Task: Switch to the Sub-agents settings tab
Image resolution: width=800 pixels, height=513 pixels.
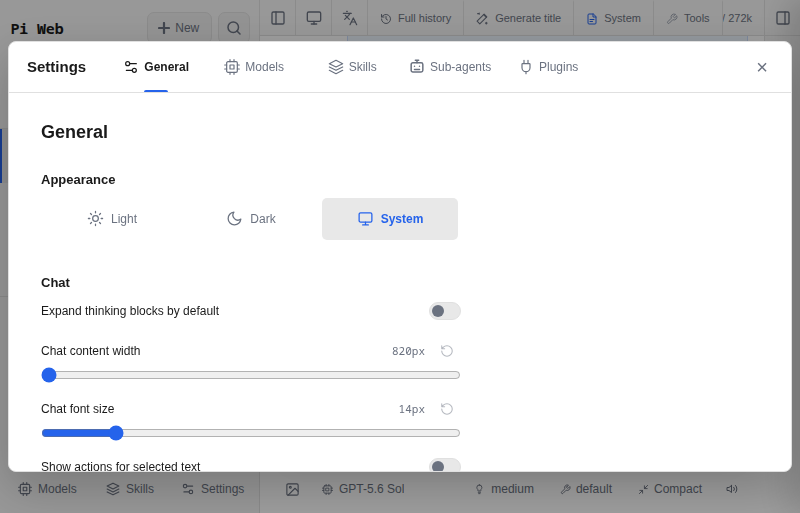Action: pos(451,67)
